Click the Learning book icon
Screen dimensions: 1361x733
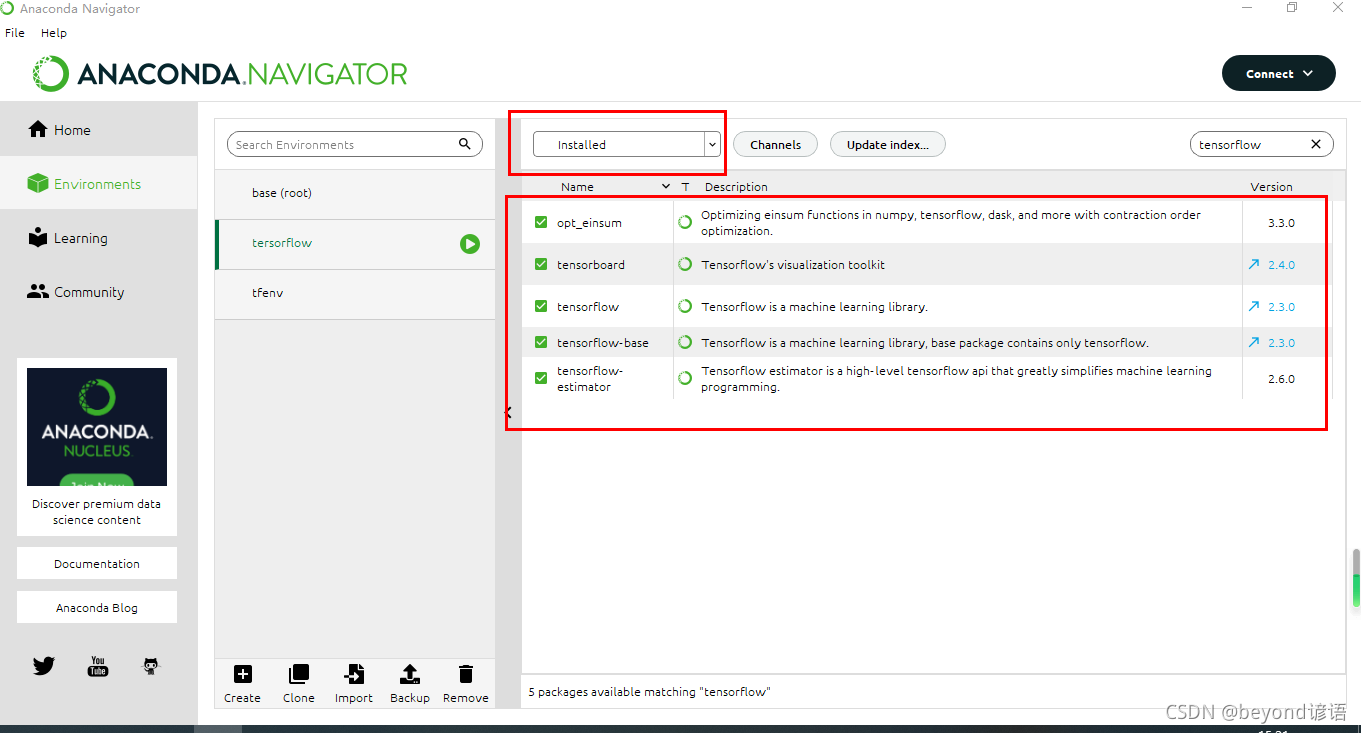coord(38,238)
